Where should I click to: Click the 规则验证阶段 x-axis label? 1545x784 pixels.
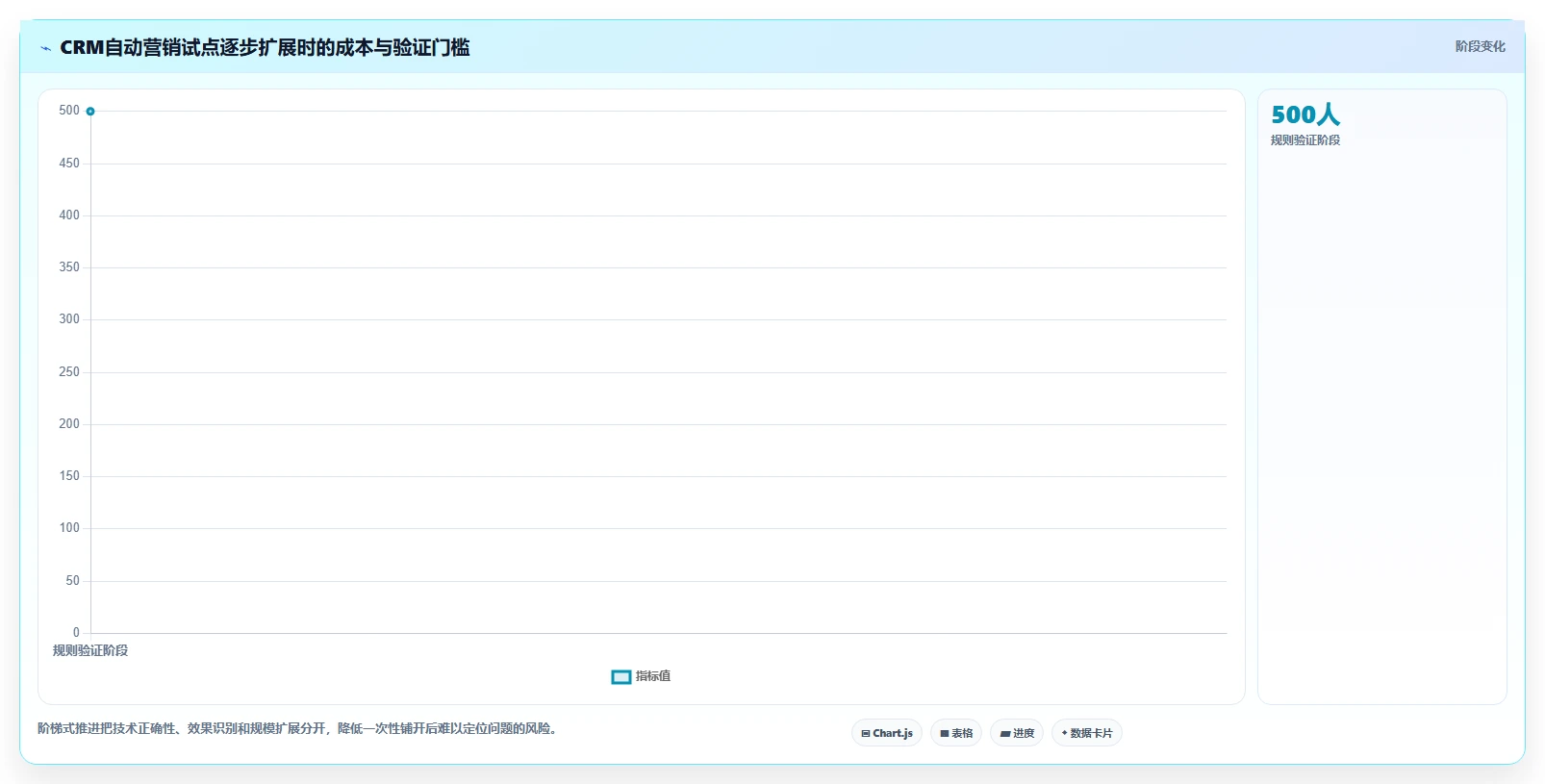pos(90,651)
